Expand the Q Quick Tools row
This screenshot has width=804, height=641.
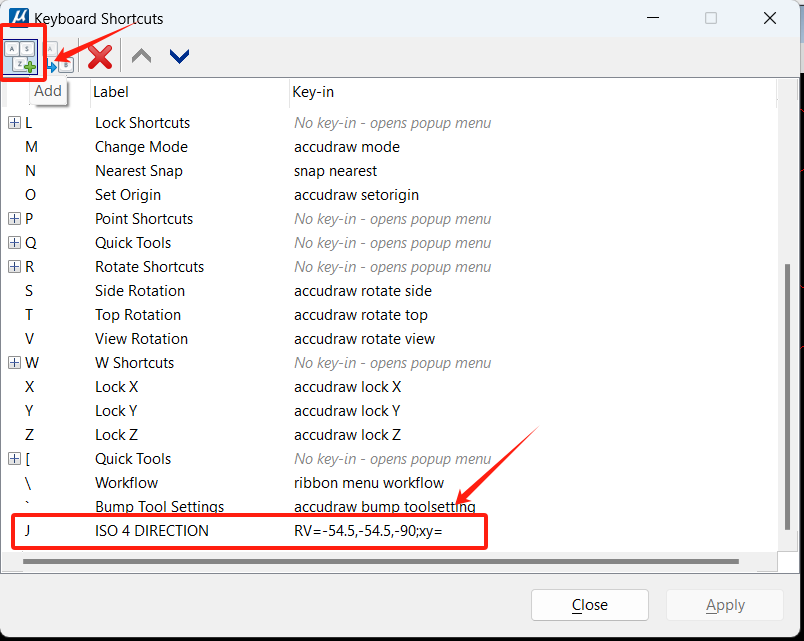tap(14, 243)
